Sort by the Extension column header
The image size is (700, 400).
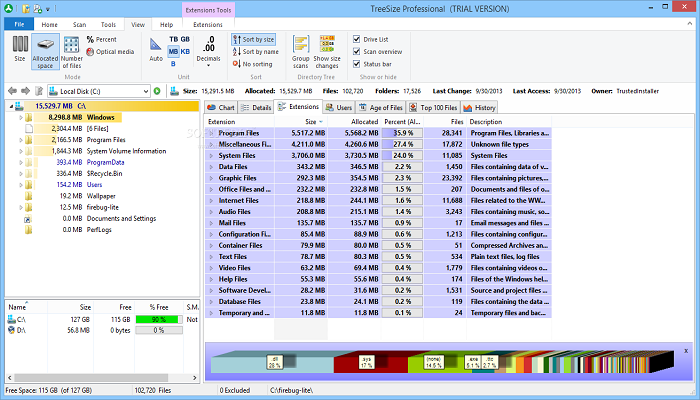[x=240, y=122]
